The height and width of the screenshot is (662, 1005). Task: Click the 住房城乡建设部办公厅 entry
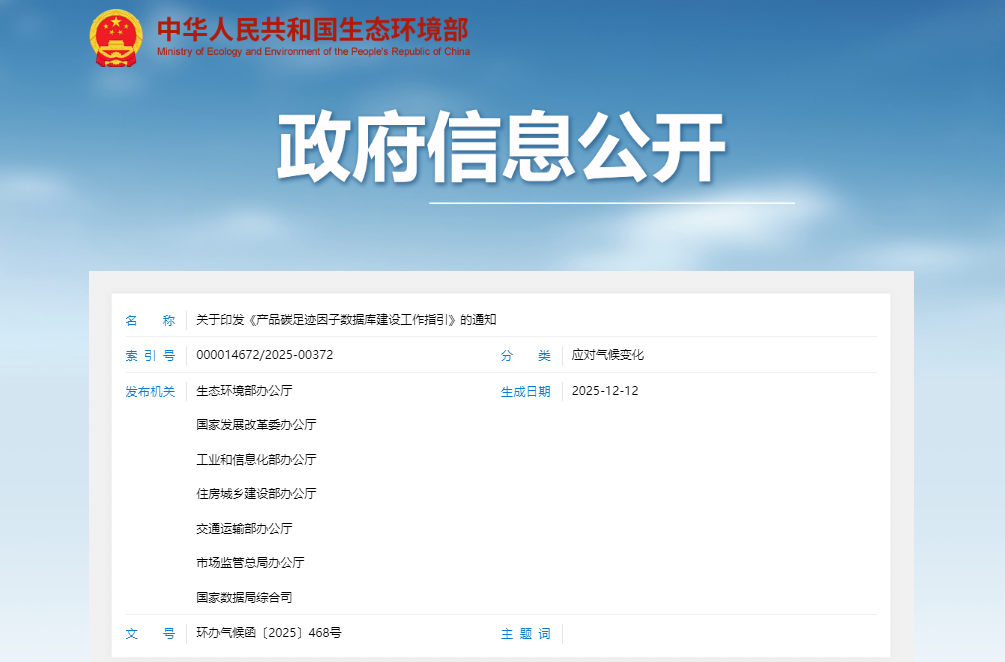256,494
